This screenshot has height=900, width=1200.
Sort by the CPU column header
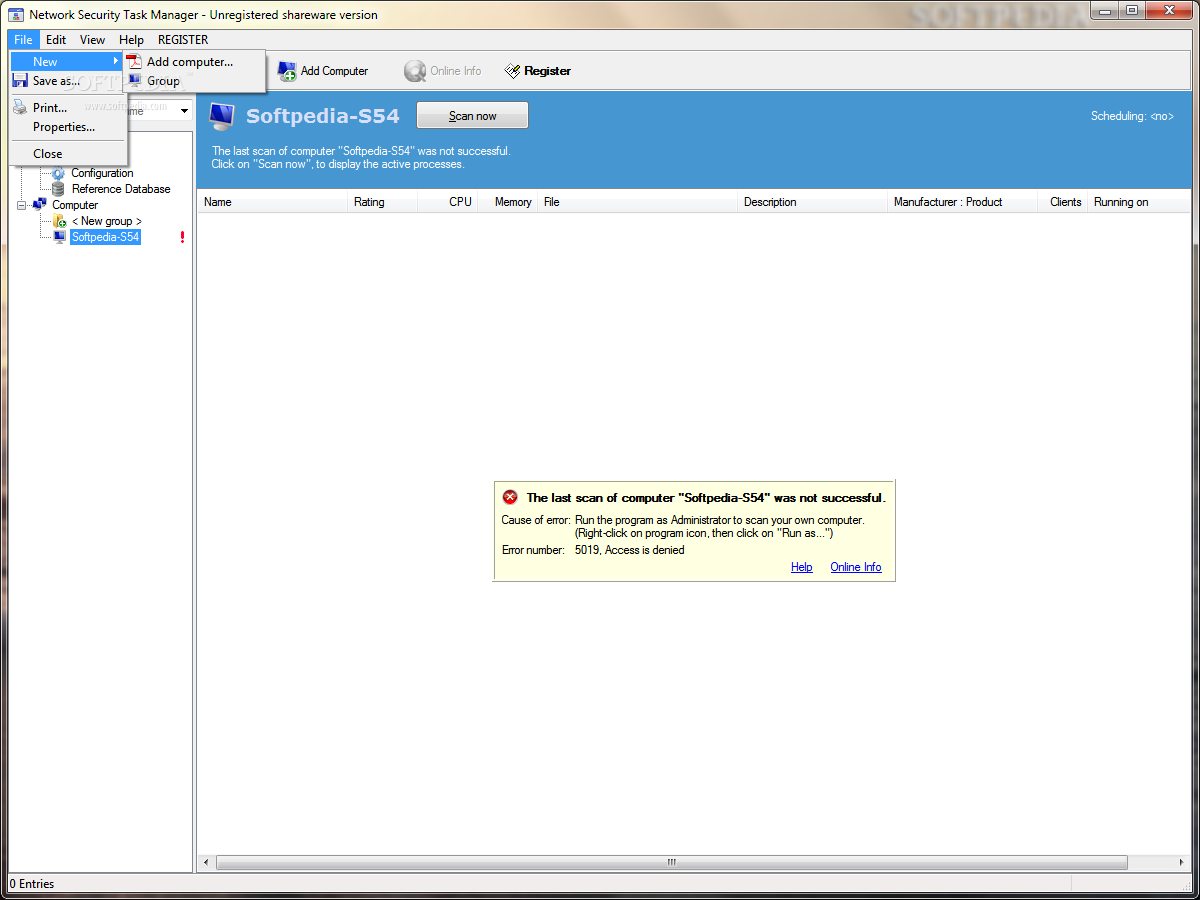point(446,202)
